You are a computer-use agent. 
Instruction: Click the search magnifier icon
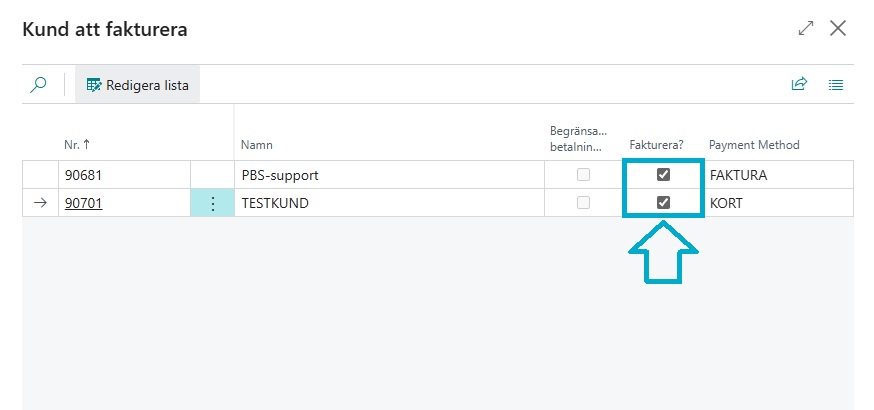(x=38, y=85)
